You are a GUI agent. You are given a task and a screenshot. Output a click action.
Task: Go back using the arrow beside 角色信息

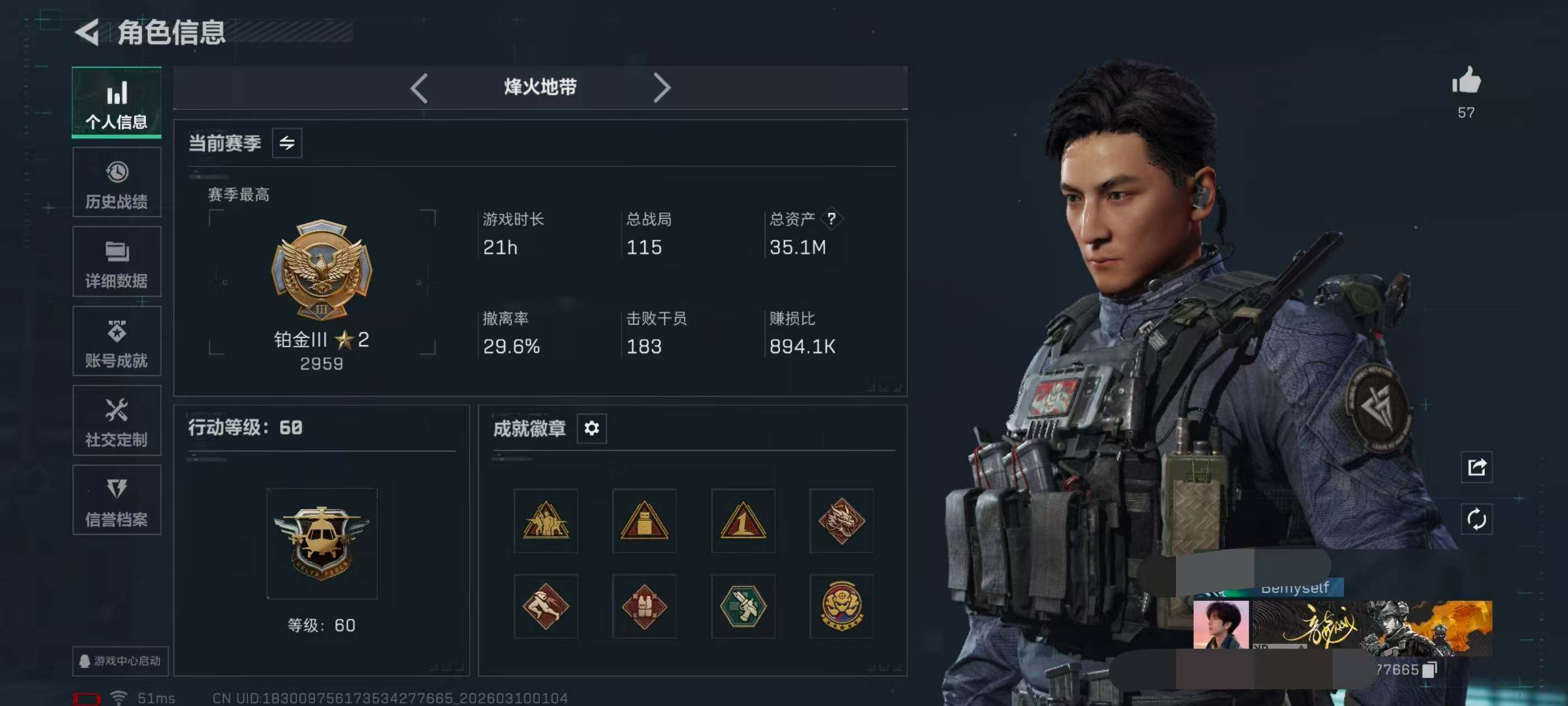pos(87,32)
